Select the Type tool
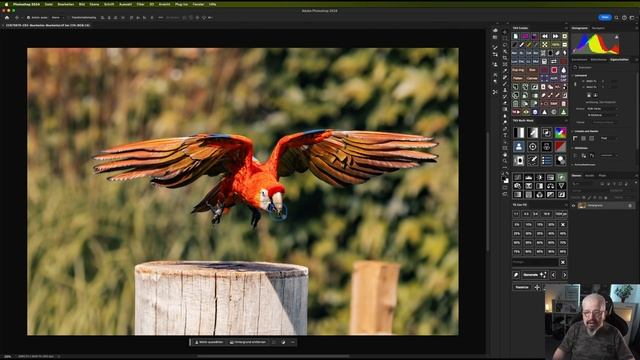The height and width of the screenshot is (360, 640). 505,135
